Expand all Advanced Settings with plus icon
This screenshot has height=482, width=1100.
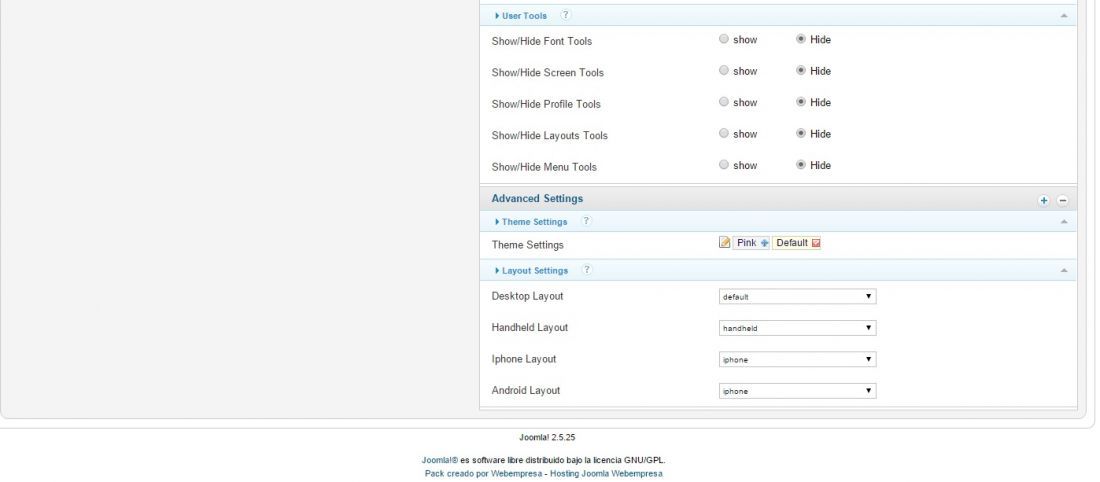point(1044,201)
